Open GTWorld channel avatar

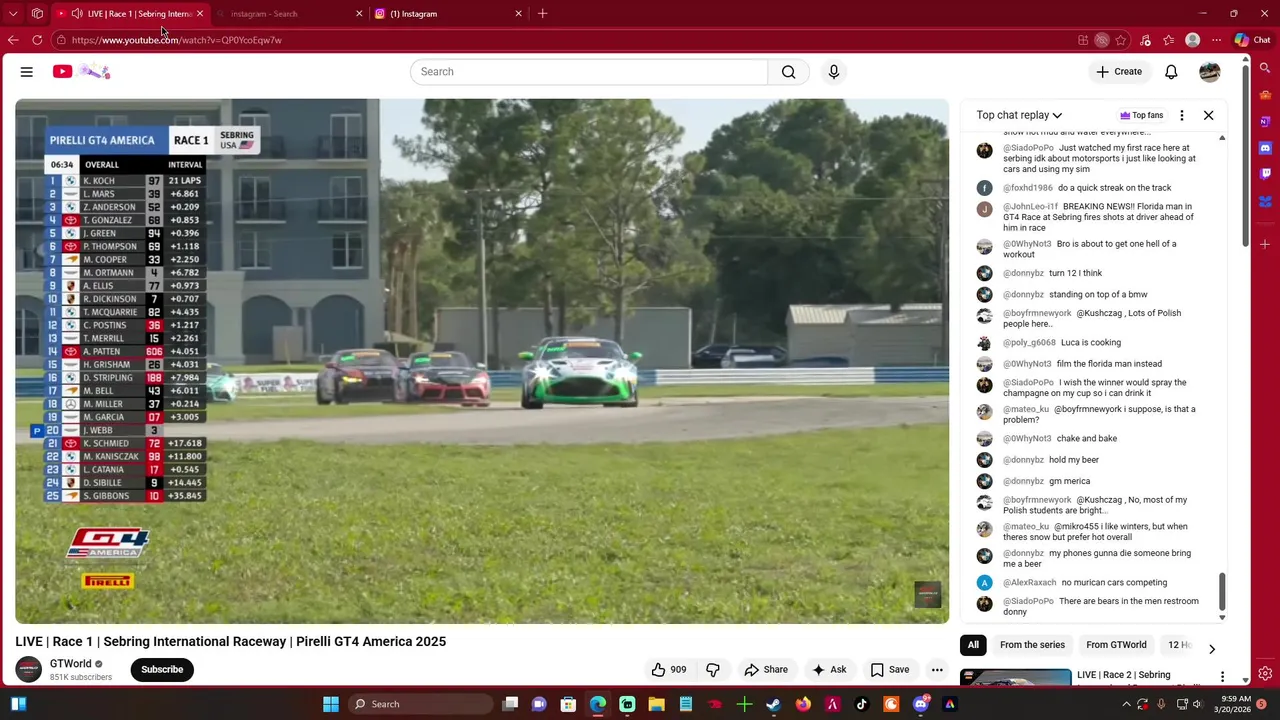29,669
